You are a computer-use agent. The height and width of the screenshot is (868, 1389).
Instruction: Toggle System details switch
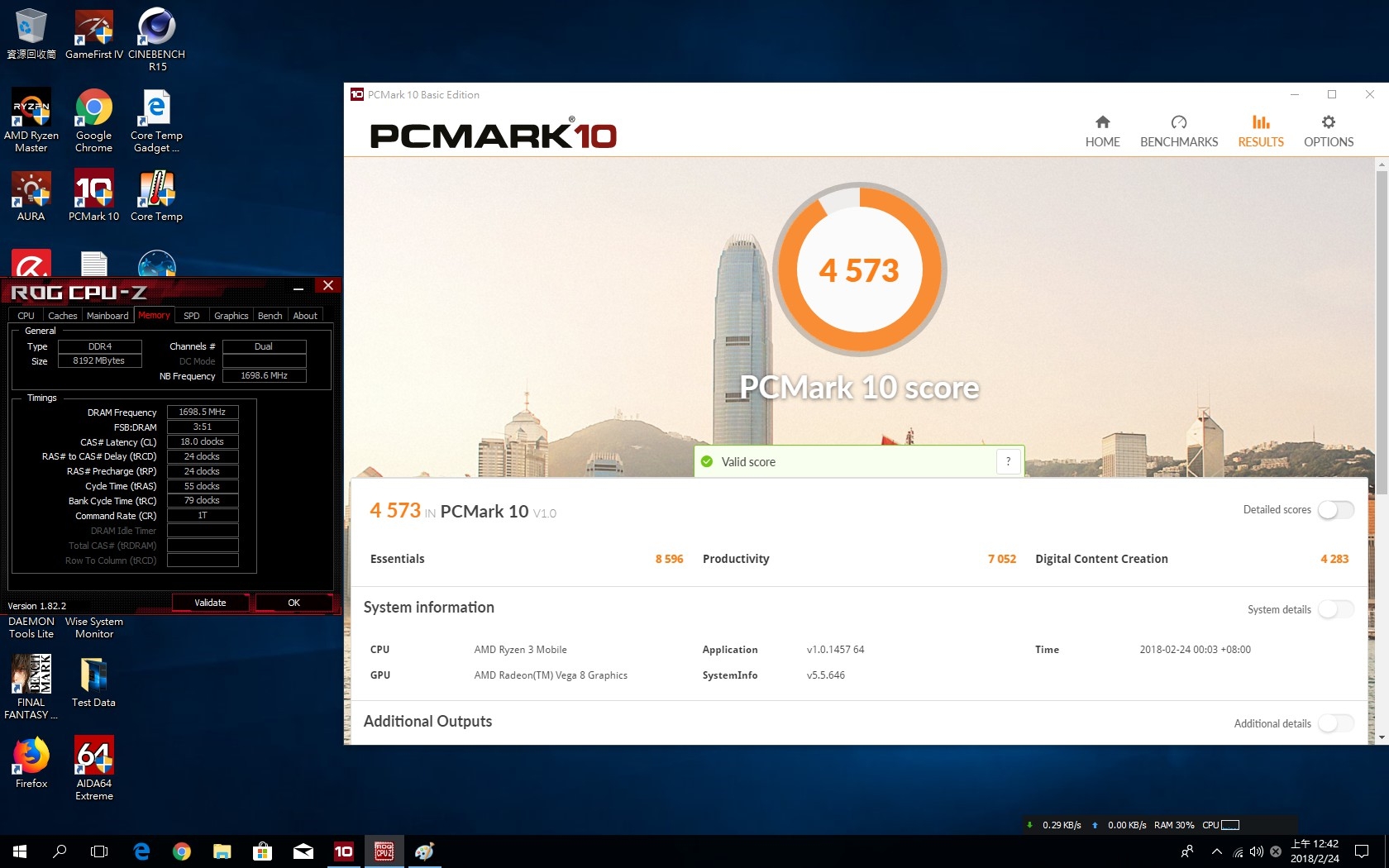click(x=1335, y=609)
